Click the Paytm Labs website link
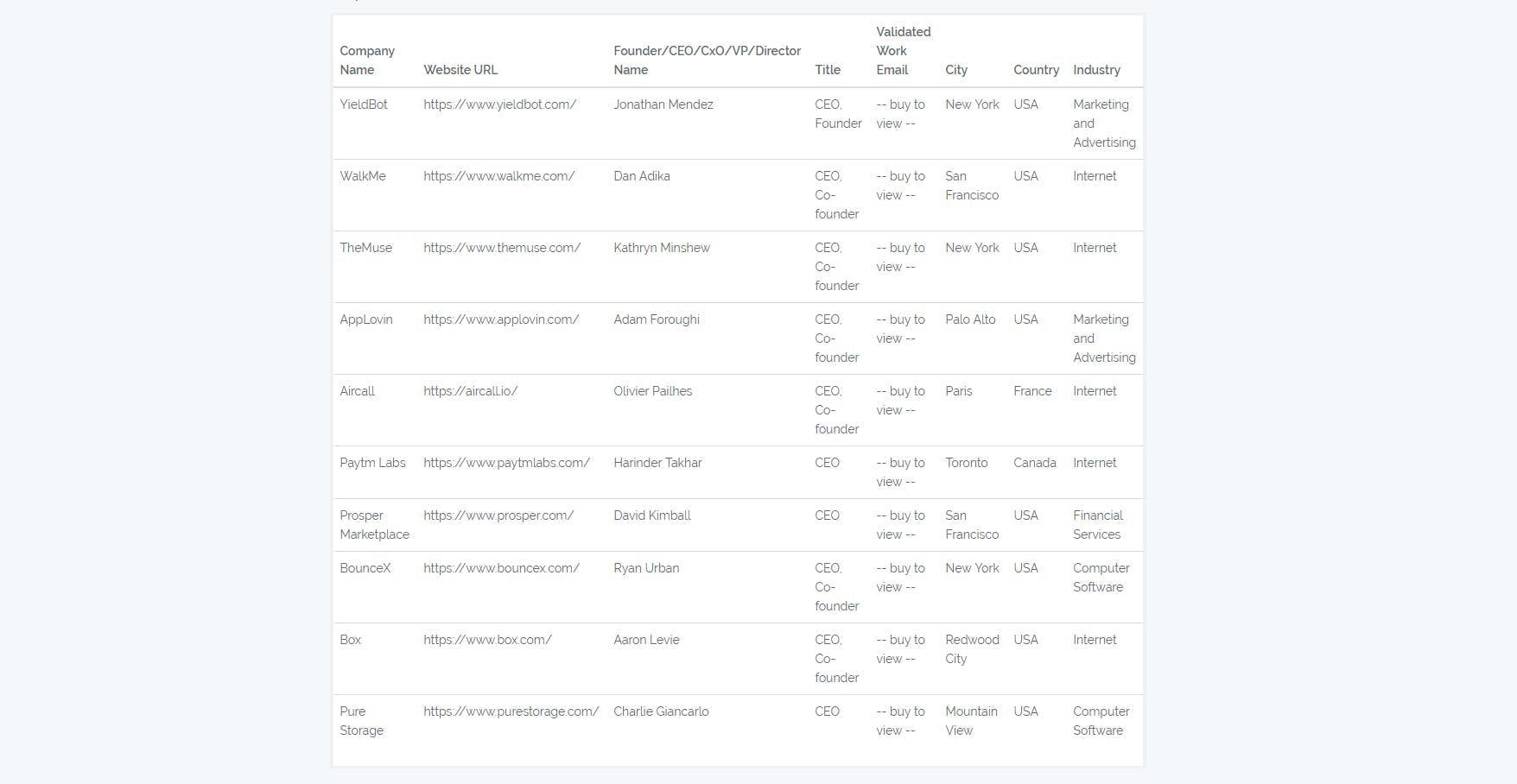The height and width of the screenshot is (784, 1517). (506, 463)
